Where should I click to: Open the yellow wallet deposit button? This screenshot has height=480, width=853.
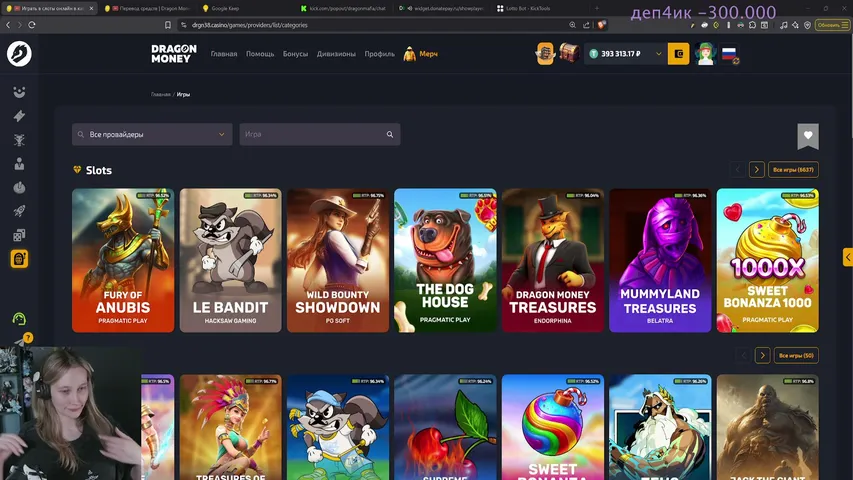tap(678, 54)
